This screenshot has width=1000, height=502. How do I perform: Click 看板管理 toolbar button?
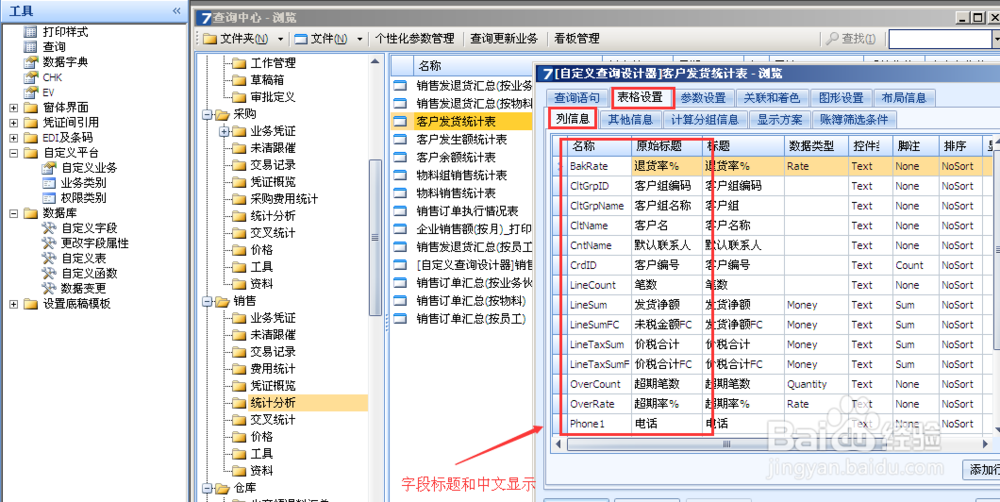tap(577, 39)
